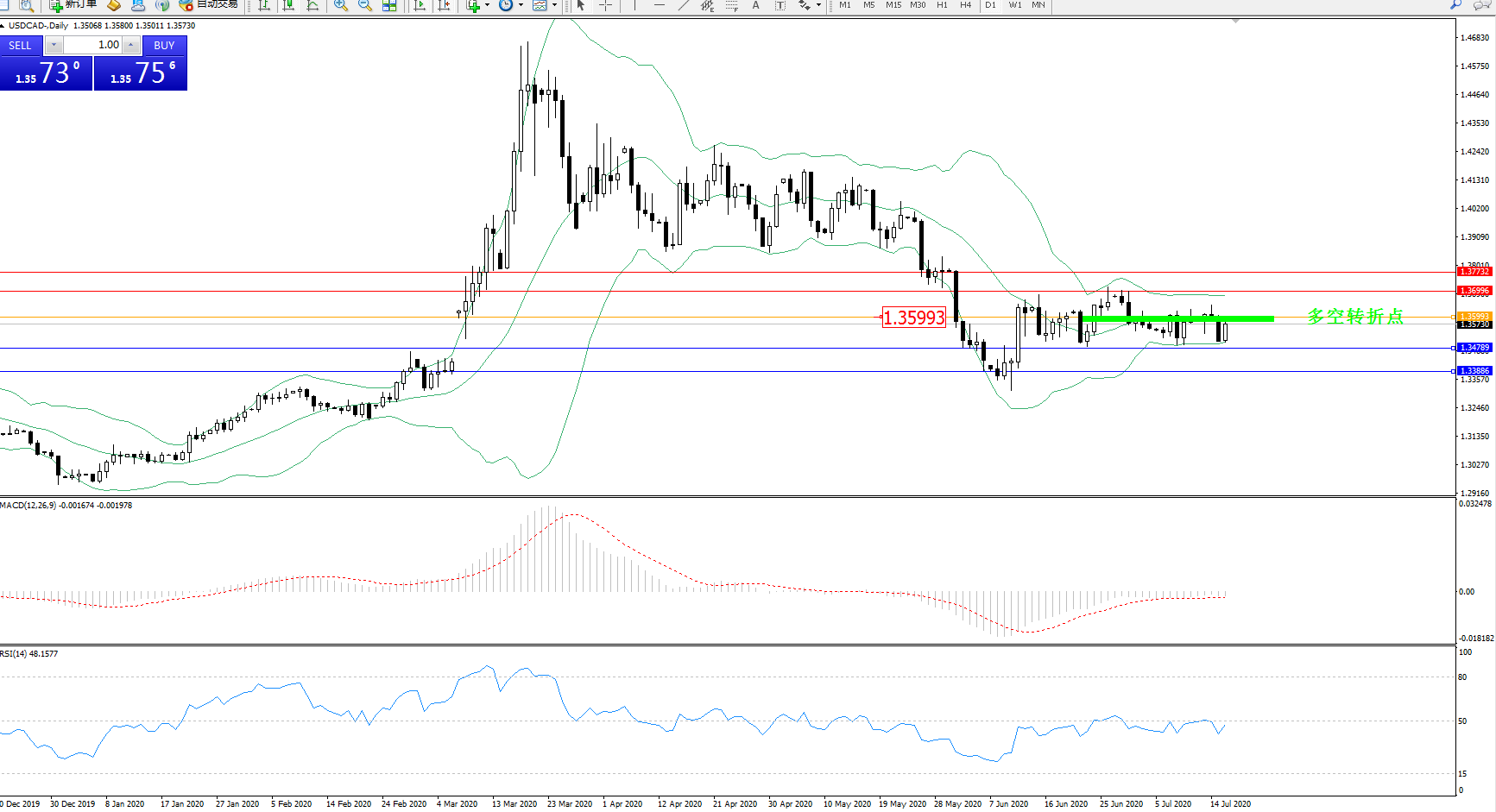Image resolution: width=1496 pixels, height=812 pixels.
Task: Open the chart templates dropdown arrow
Action: [x=554, y=5]
